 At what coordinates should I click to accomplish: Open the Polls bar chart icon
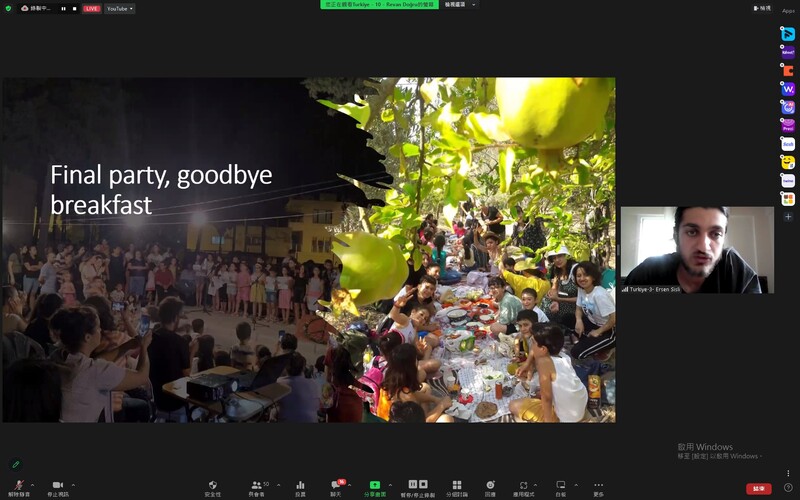300,488
